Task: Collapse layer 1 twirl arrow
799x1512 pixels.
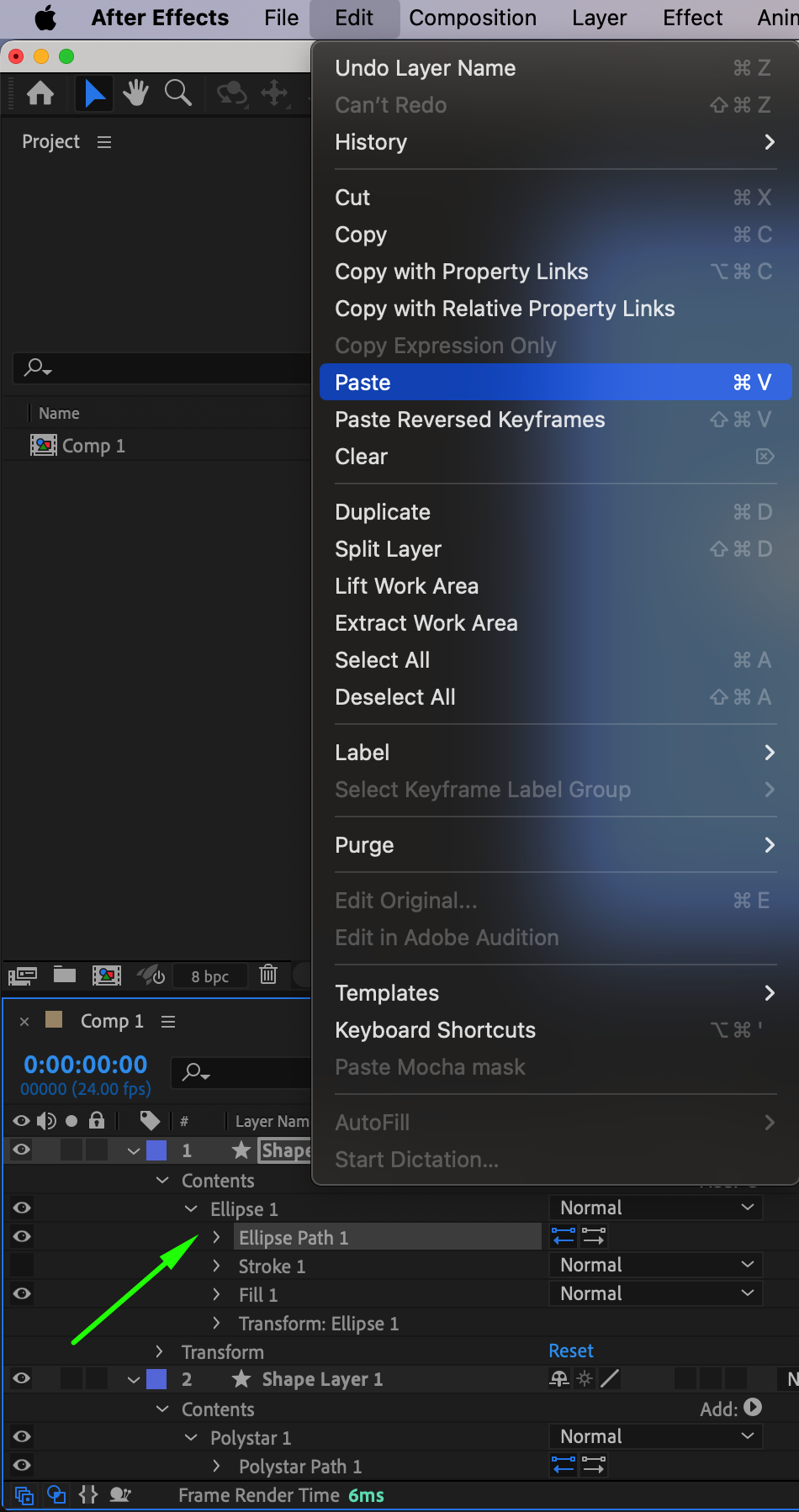Action: pos(134,1150)
